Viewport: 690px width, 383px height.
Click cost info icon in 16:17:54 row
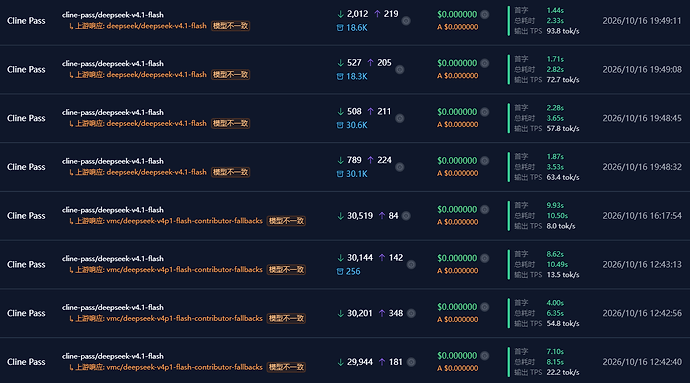click(484, 210)
